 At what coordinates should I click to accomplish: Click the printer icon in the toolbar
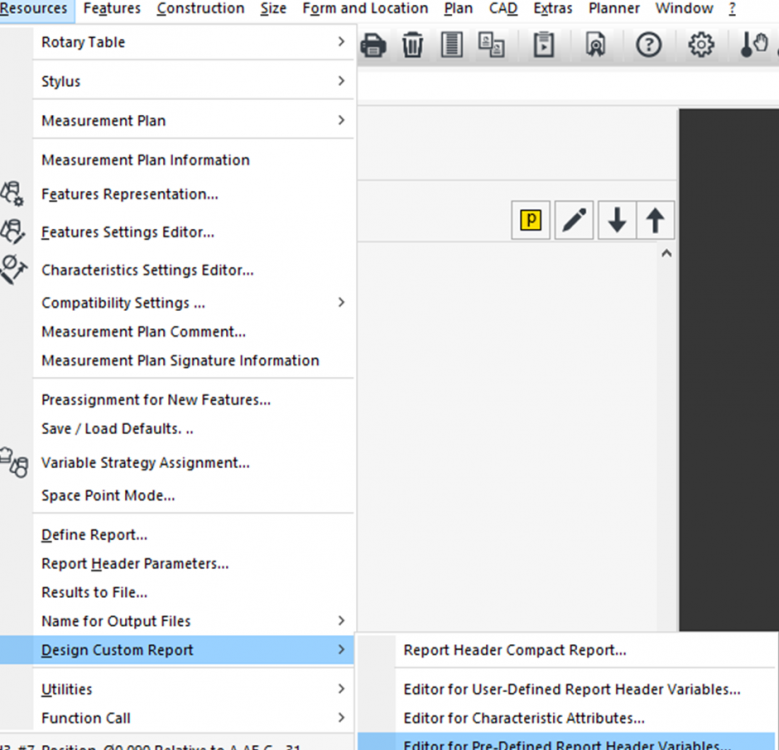(373, 45)
